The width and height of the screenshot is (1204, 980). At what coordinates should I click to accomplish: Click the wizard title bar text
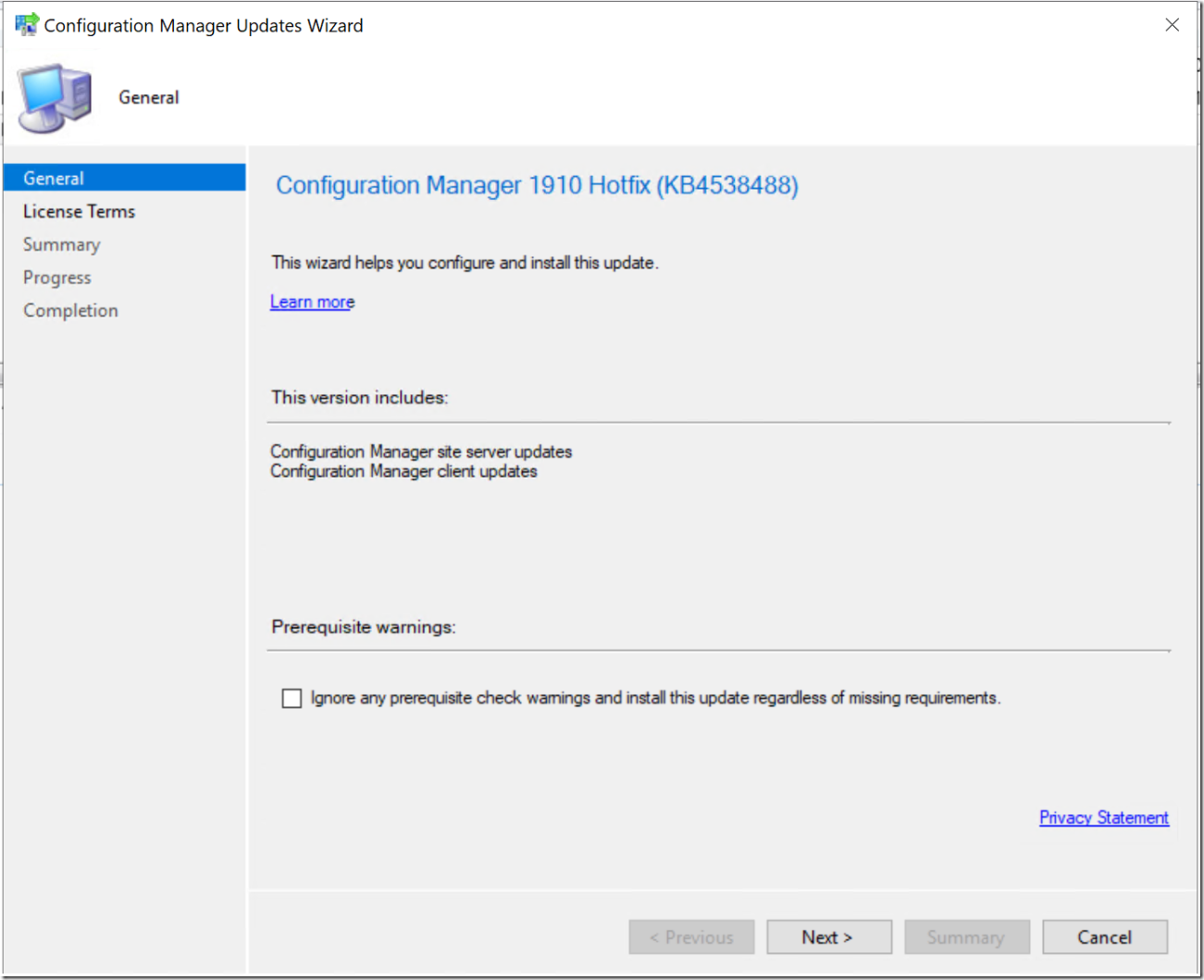pyautogui.click(x=203, y=25)
